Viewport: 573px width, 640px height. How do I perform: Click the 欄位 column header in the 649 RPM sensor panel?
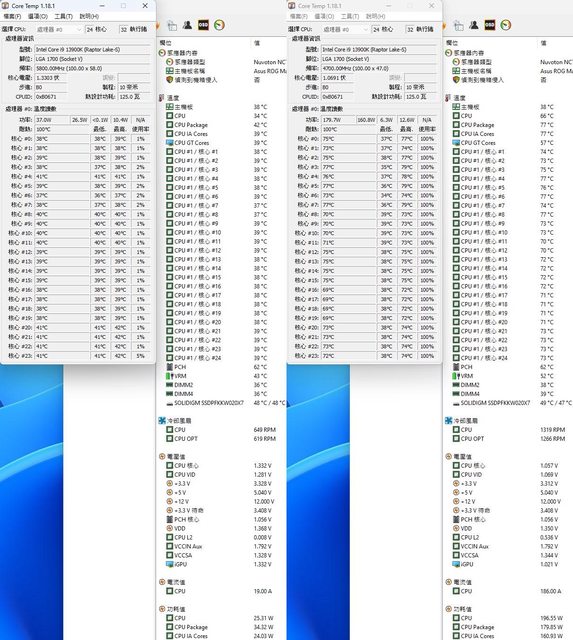pos(166,43)
